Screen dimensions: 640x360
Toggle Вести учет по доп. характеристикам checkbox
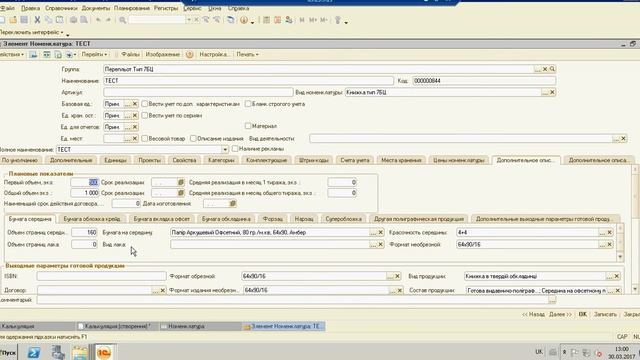tap(144, 104)
